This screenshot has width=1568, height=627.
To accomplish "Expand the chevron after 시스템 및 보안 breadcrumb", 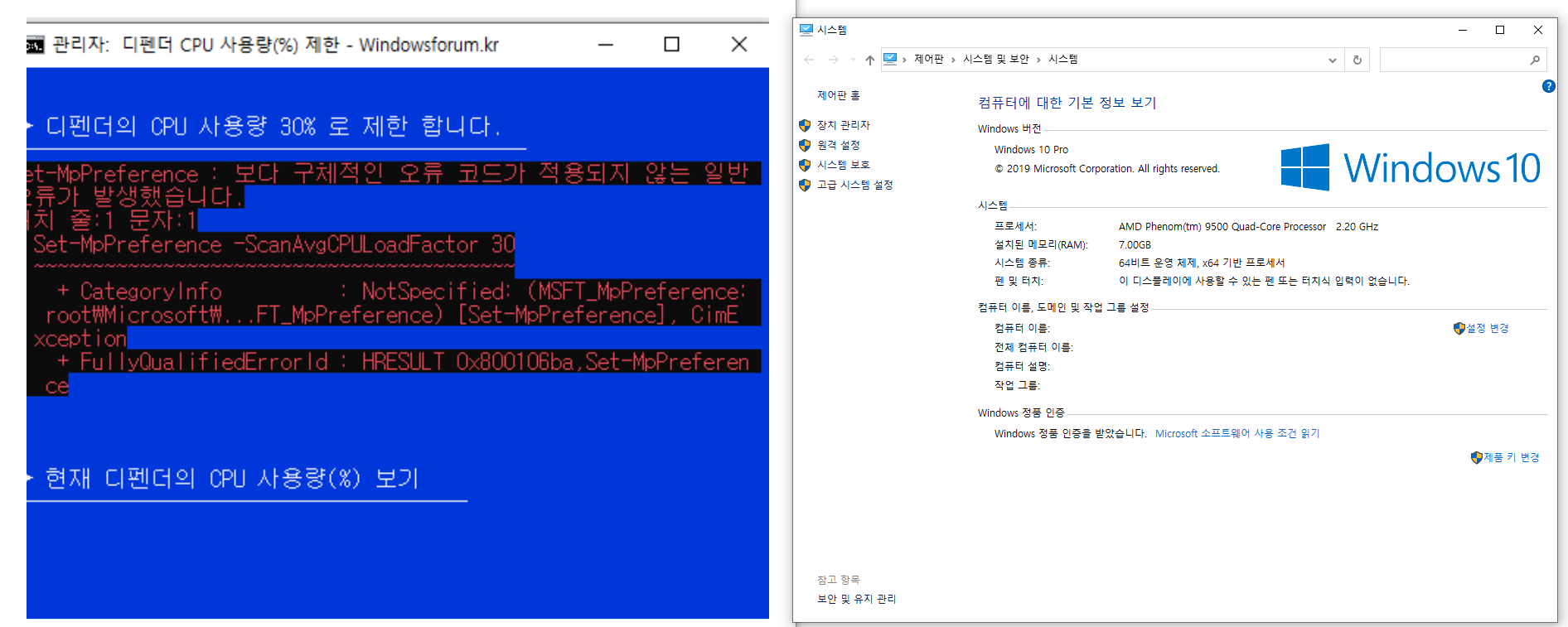I will click(1038, 60).
